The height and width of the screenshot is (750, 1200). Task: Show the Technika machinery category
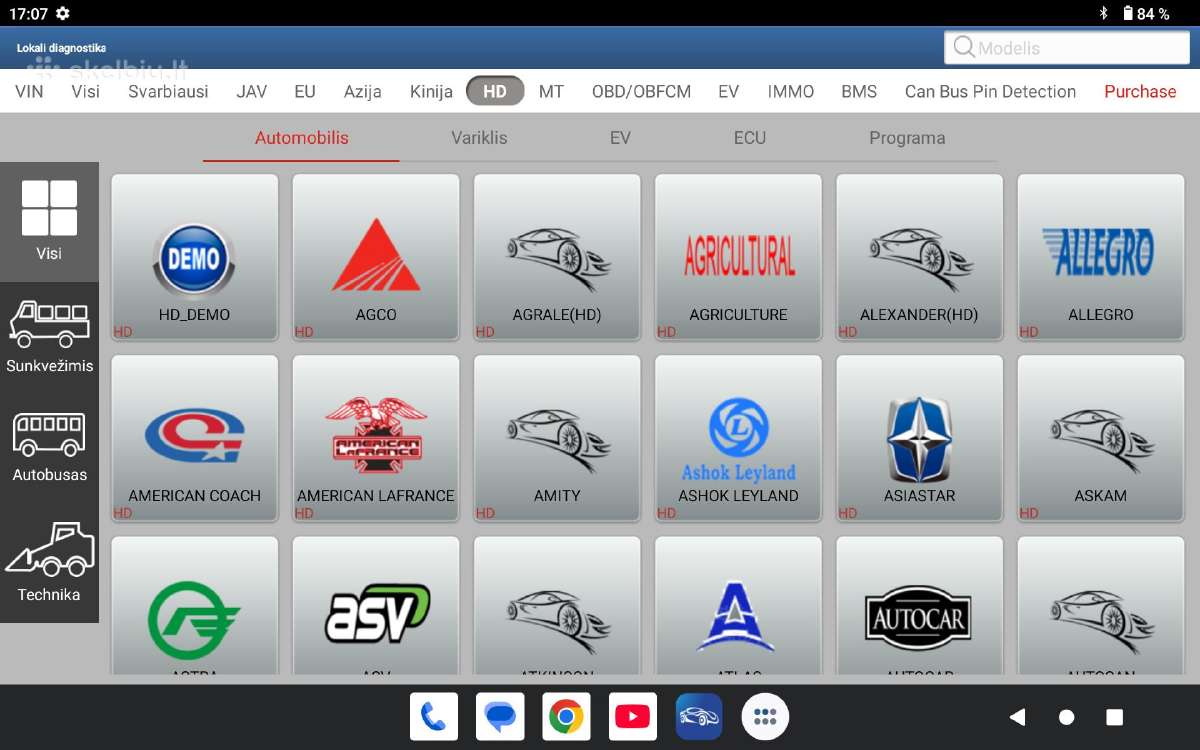49,562
